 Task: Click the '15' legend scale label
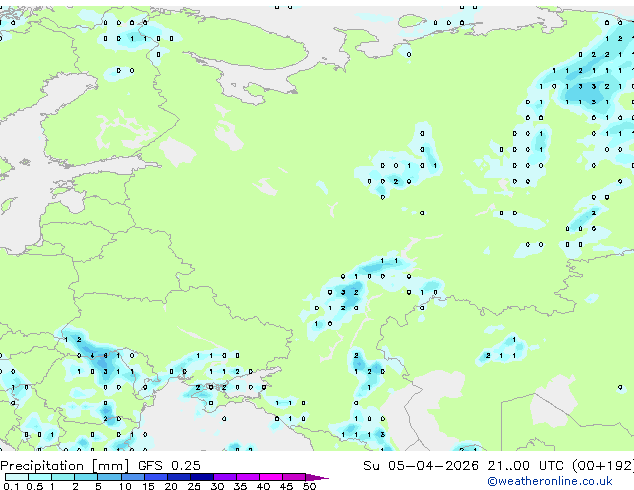pyautogui.click(x=148, y=486)
